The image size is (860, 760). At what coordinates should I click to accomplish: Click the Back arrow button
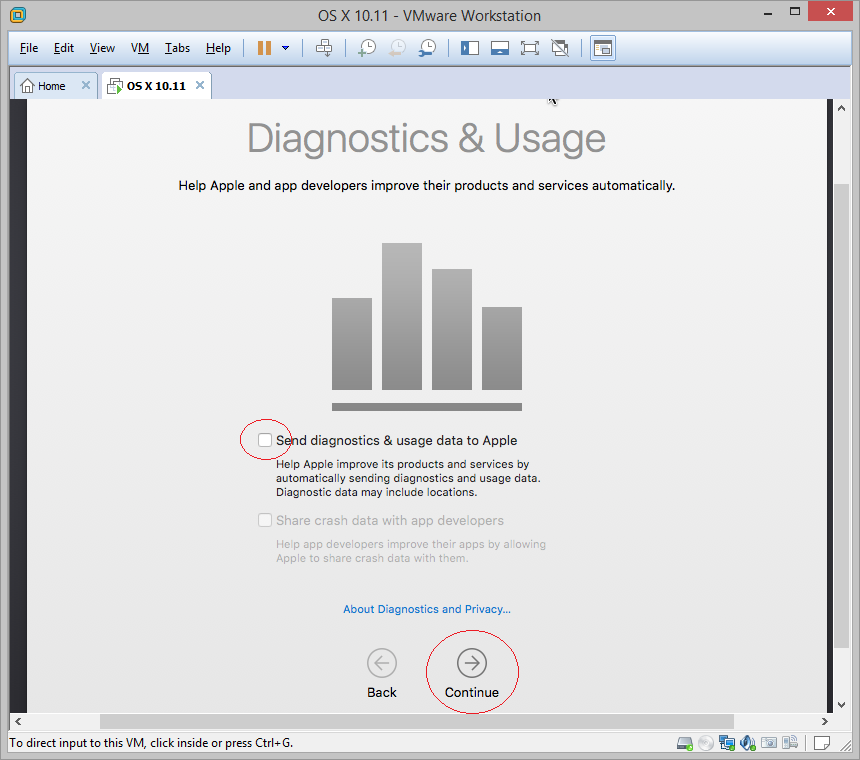pyautogui.click(x=382, y=663)
